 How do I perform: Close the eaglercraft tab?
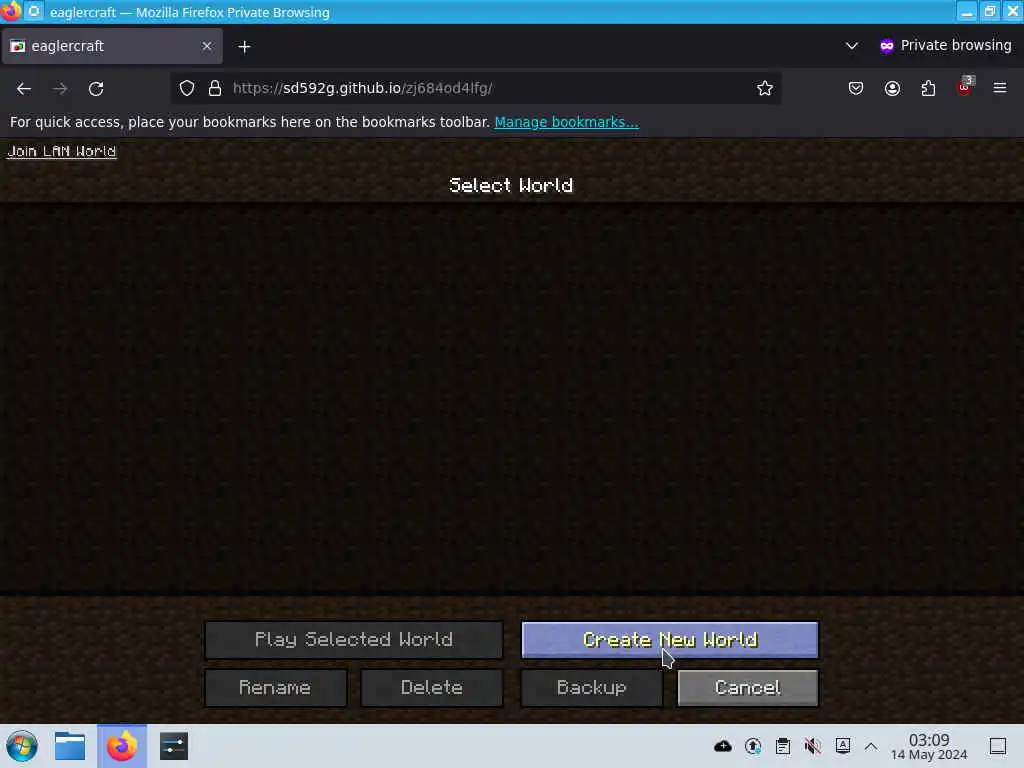tap(207, 46)
